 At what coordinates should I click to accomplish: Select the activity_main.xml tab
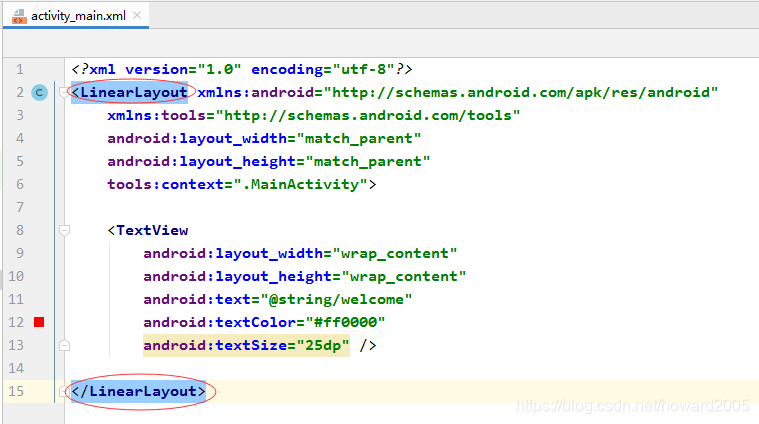coord(76,16)
